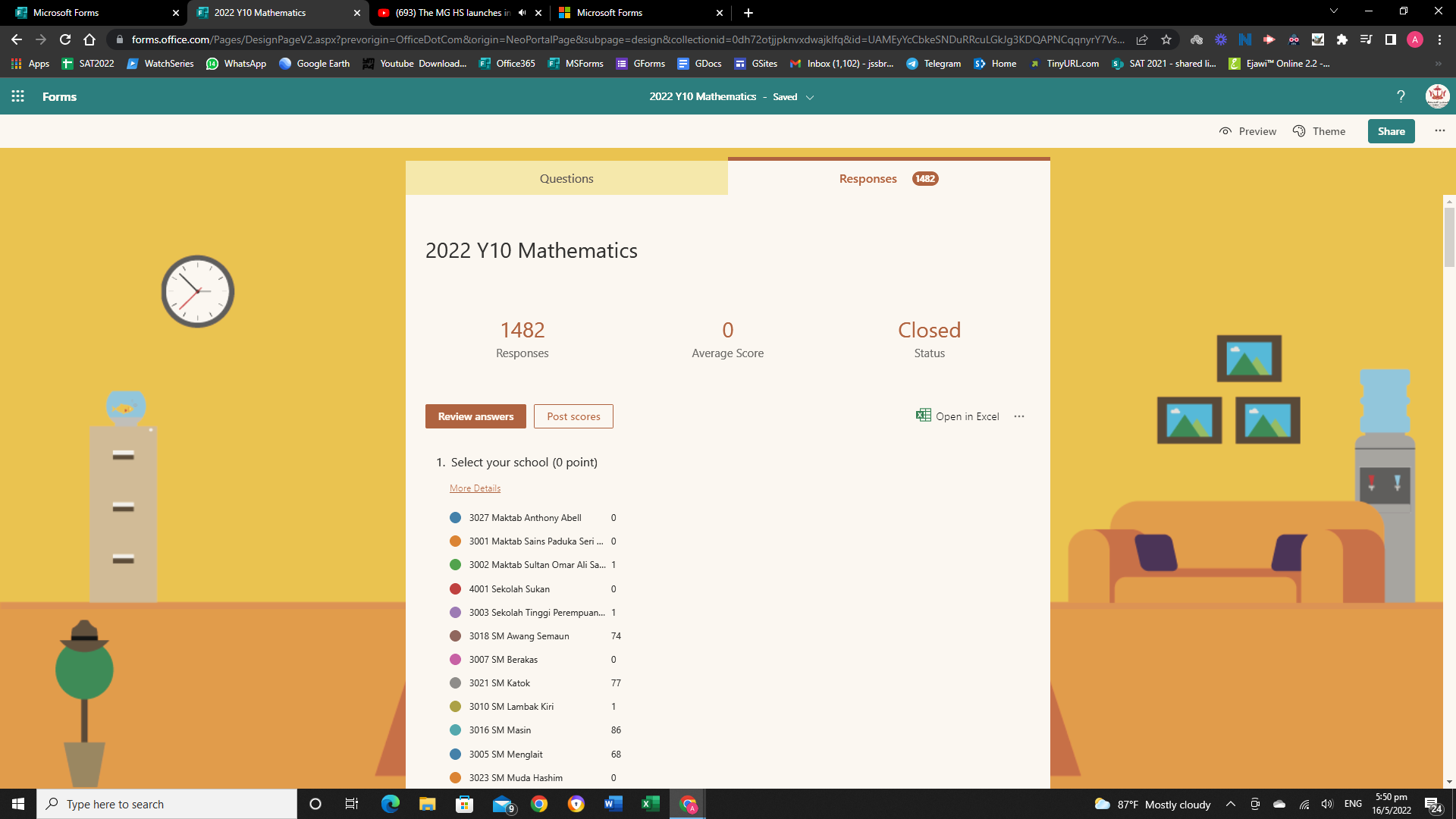
Task: Open speaker volume control in system tray
Action: pyautogui.click(x=1326, y=804)
